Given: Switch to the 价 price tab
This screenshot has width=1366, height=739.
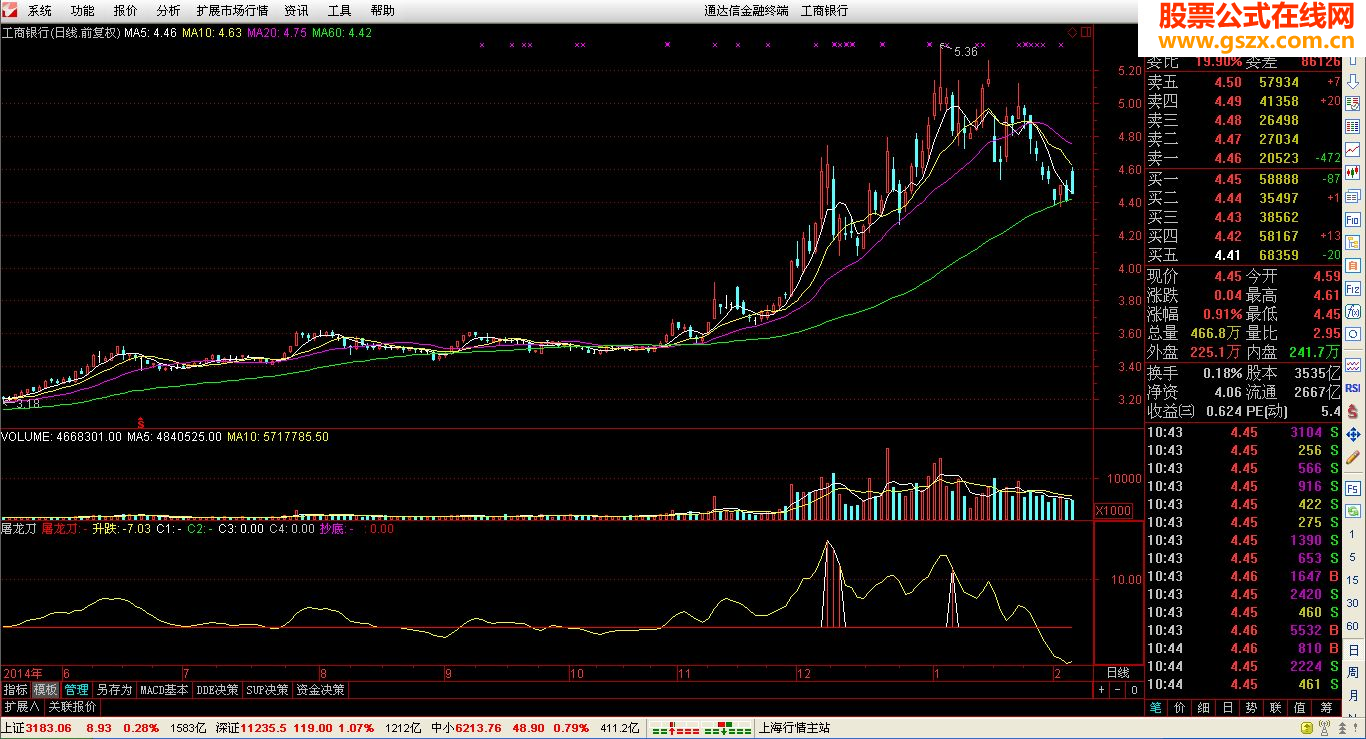Looking at the screenshot, I should click(x=1180, y=707).
